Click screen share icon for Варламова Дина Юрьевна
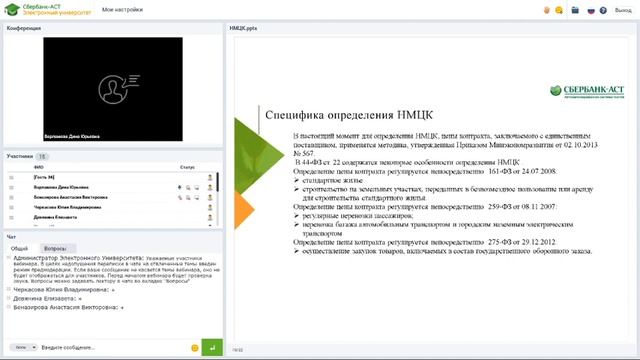 197,187
